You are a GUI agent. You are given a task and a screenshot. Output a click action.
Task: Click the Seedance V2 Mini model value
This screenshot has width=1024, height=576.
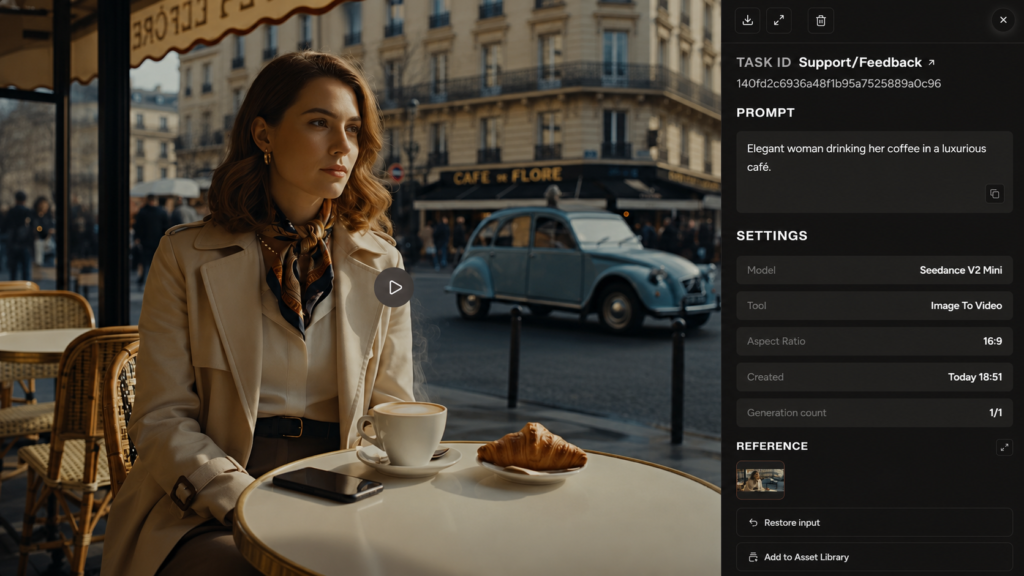point(961,270)
